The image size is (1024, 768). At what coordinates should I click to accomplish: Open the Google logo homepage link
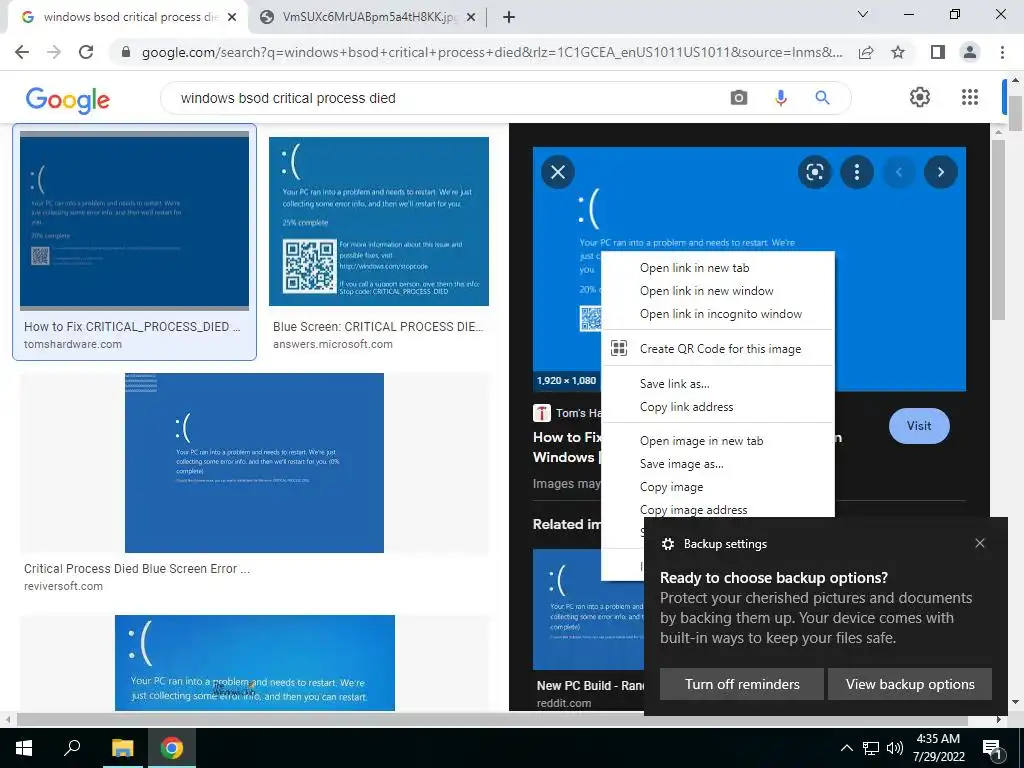67,99
